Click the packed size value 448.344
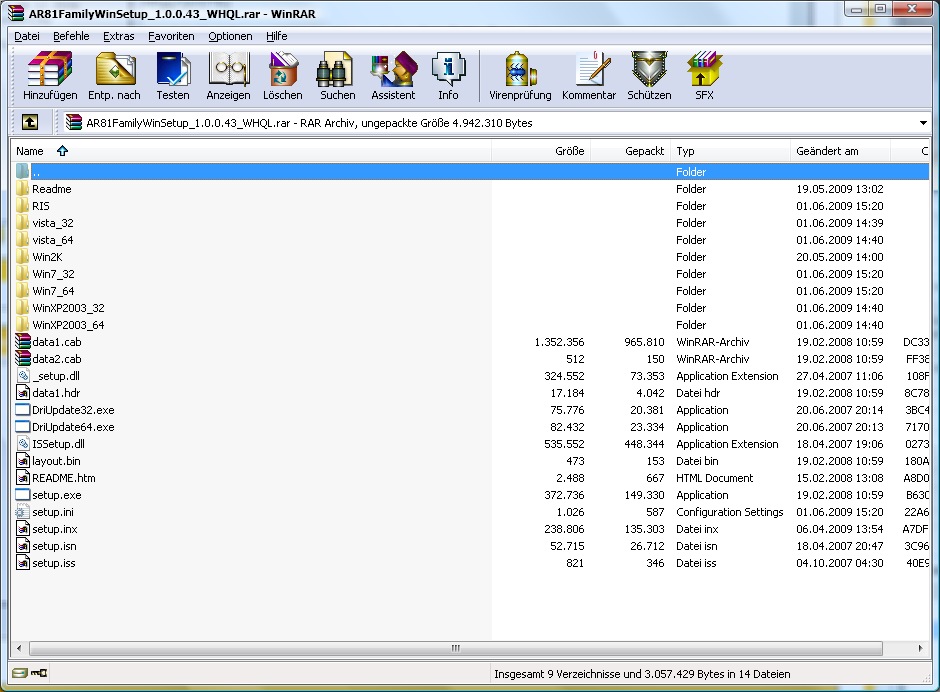Viewport: 940px width, 692px height. pyautogui.click(x=644, y=444)
